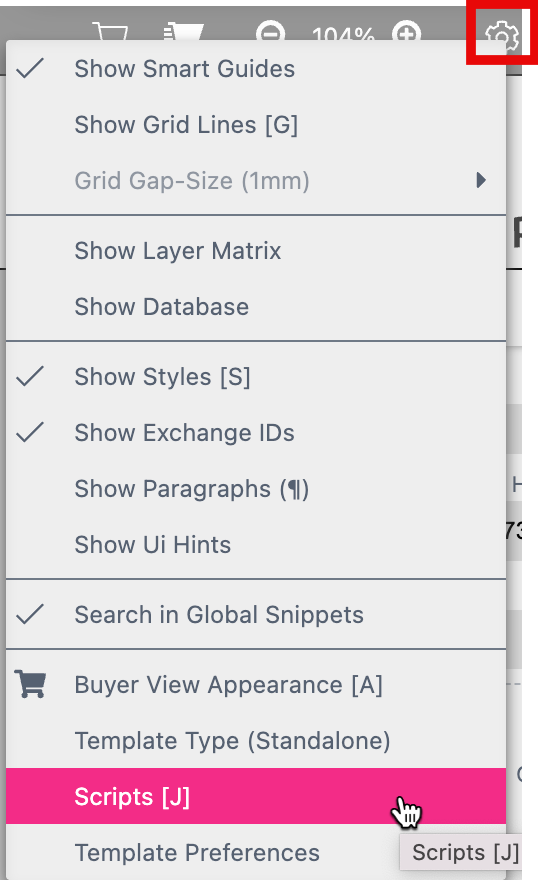The height and width of the screenshot is (880, 538).
Task: Disable the Show Styles [S] option
Action: point(256,377)
